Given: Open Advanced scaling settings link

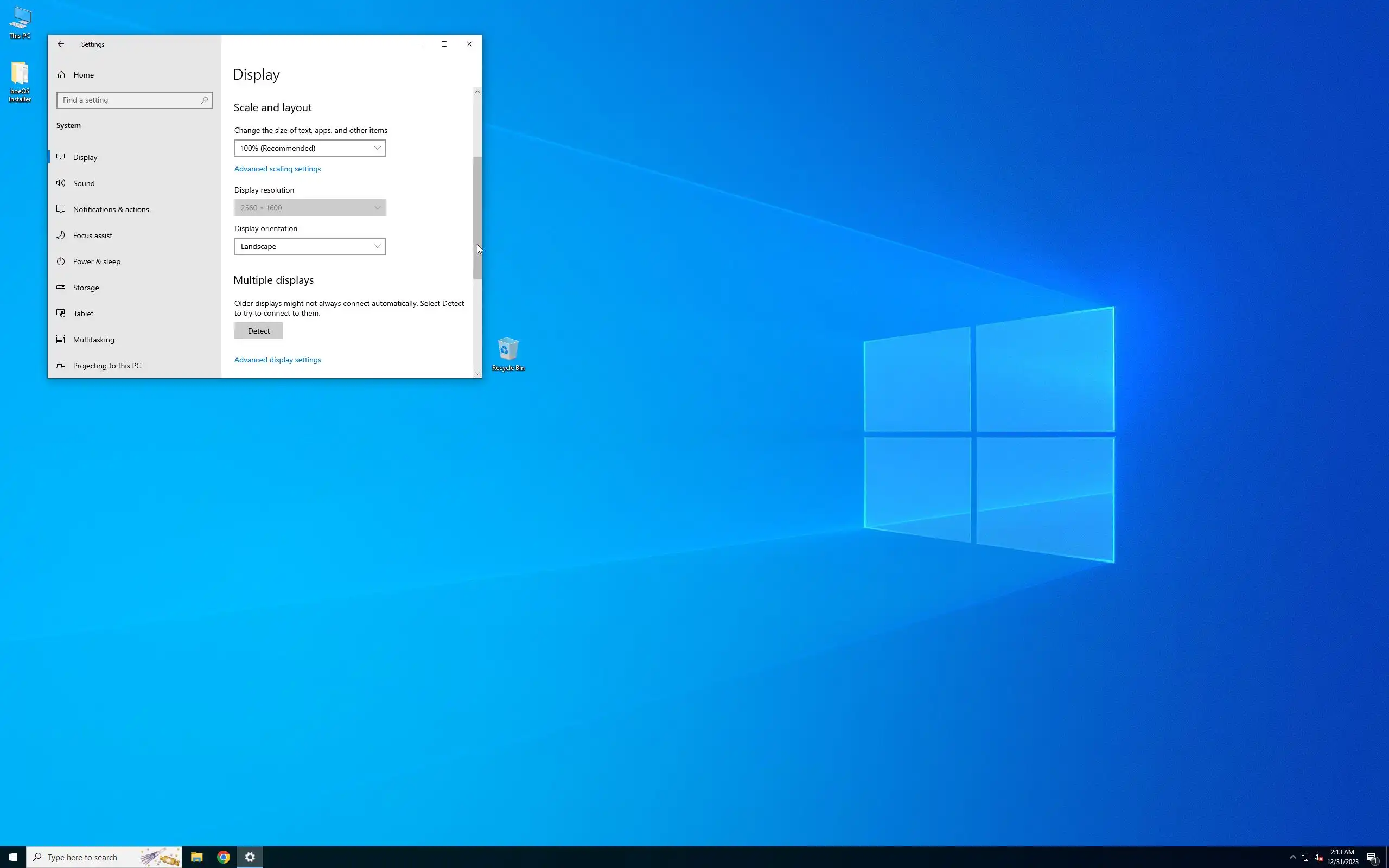Looking at the screenshot, I should [277, 169].
